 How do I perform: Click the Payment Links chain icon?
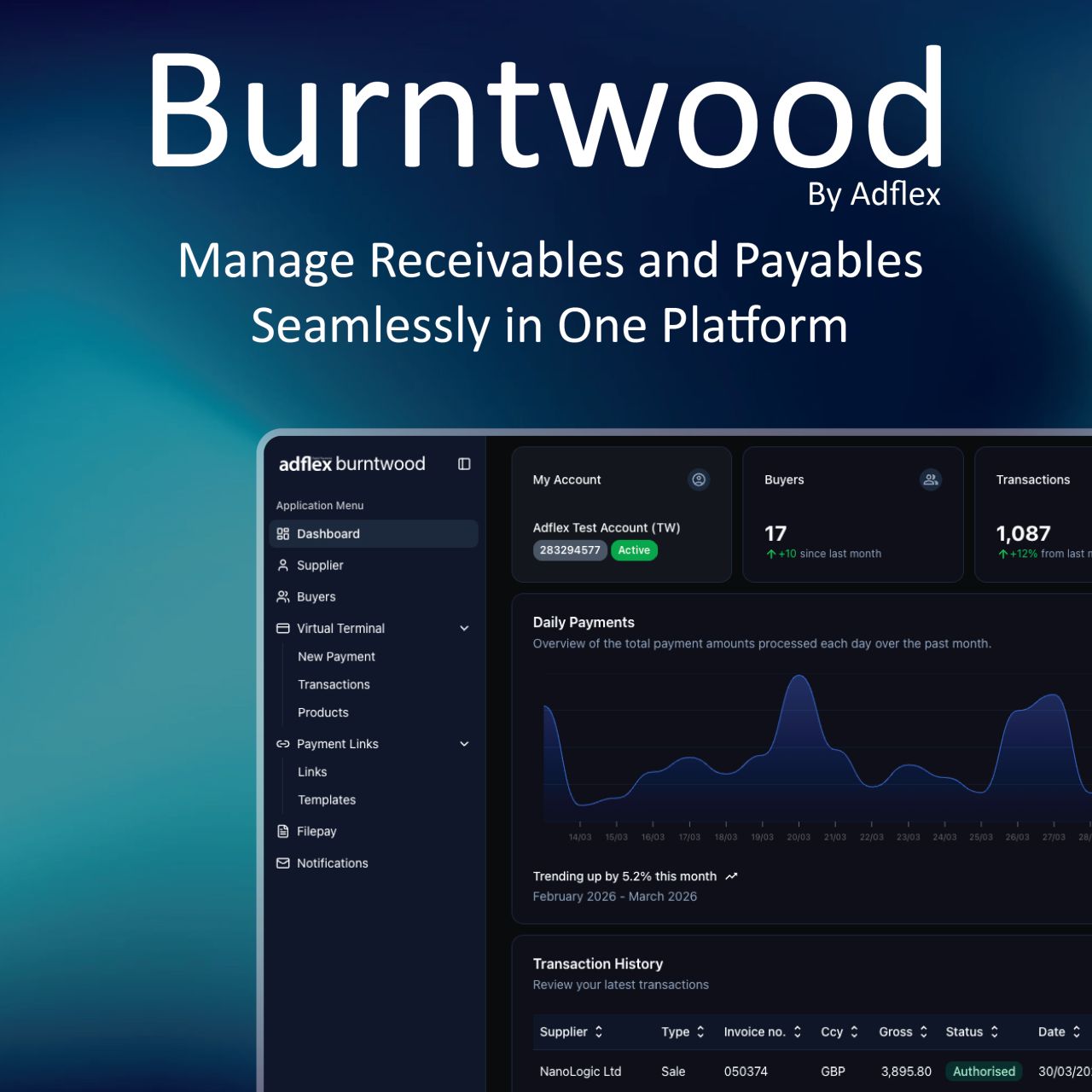coord(283,744)
